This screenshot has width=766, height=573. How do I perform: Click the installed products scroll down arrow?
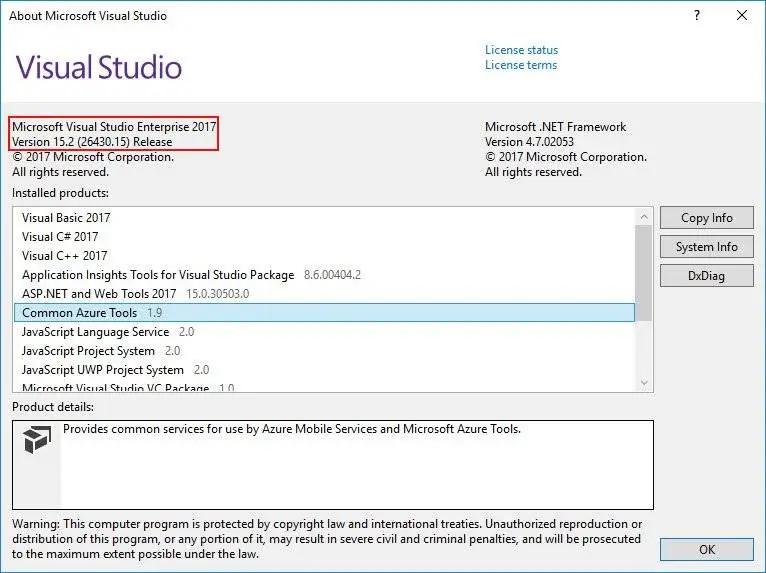click(x=644, y=382)
